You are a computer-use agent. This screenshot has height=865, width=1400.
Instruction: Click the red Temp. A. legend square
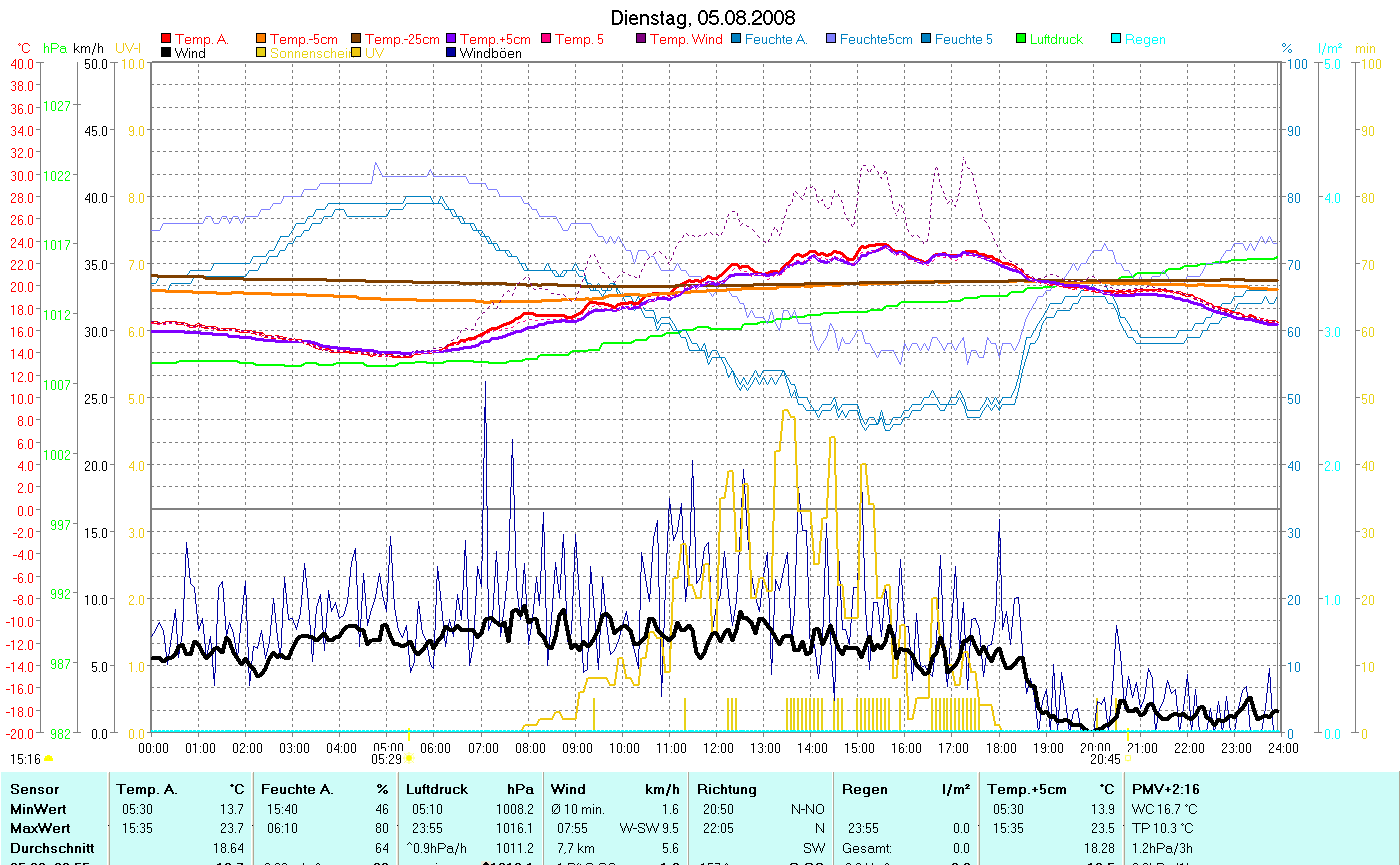point(166,40)
